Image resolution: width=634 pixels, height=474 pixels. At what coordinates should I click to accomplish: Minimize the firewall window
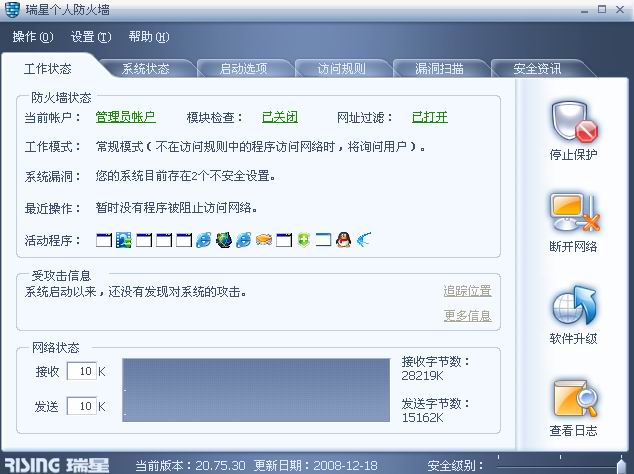584,10
